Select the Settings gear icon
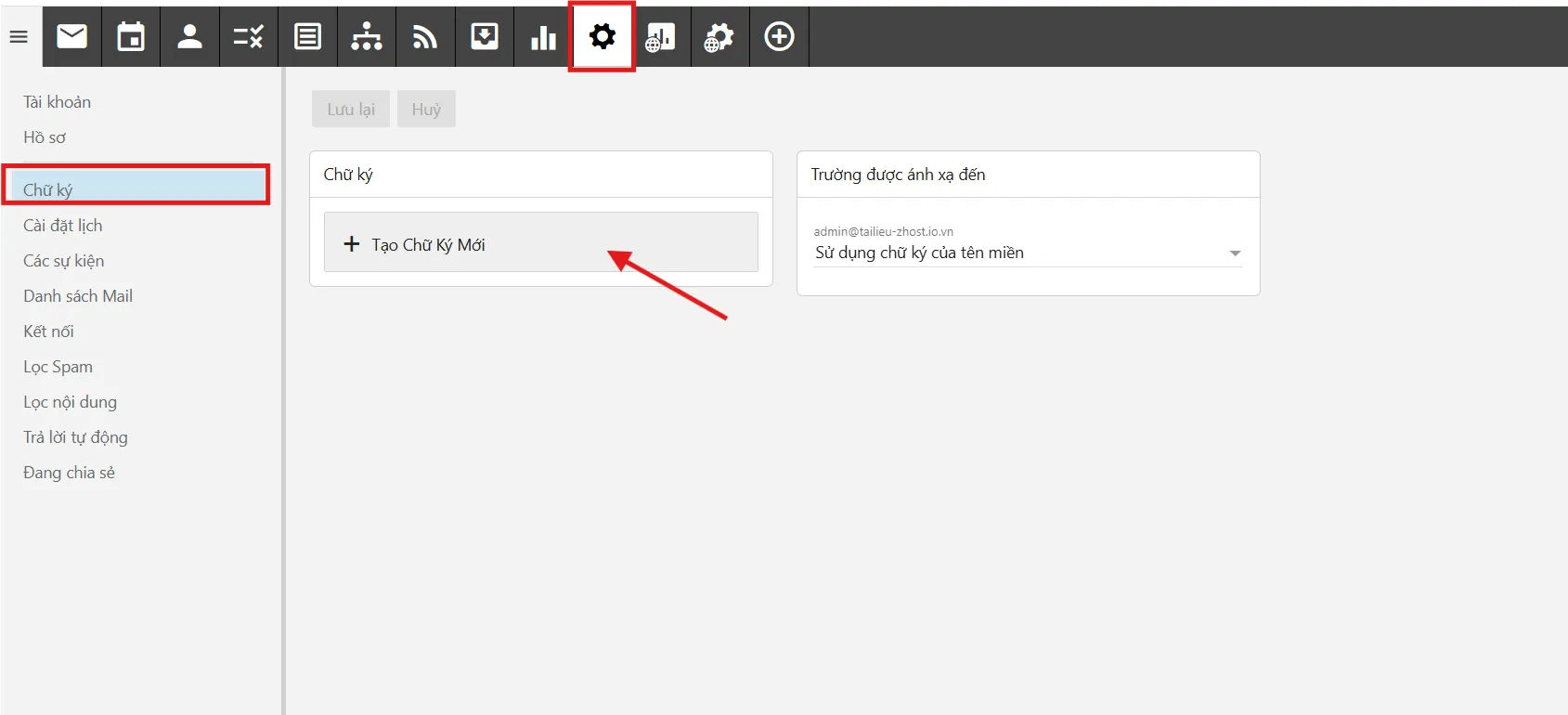The height and width of the screenshot is (715, 1568). point(602,37)
